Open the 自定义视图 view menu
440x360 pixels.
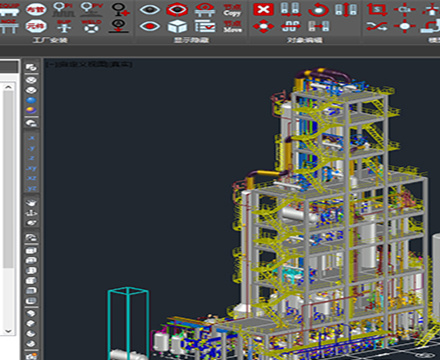click(x=82, y=64)
